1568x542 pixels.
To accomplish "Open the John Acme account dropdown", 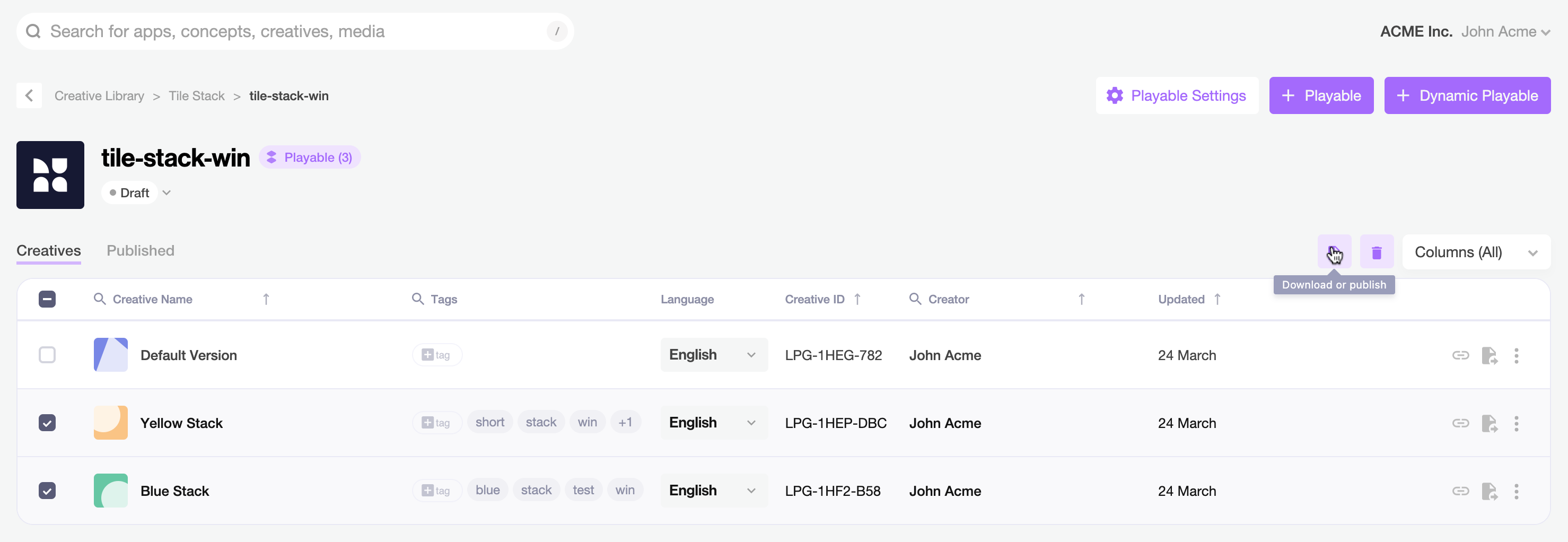I will pos(1505,32).
